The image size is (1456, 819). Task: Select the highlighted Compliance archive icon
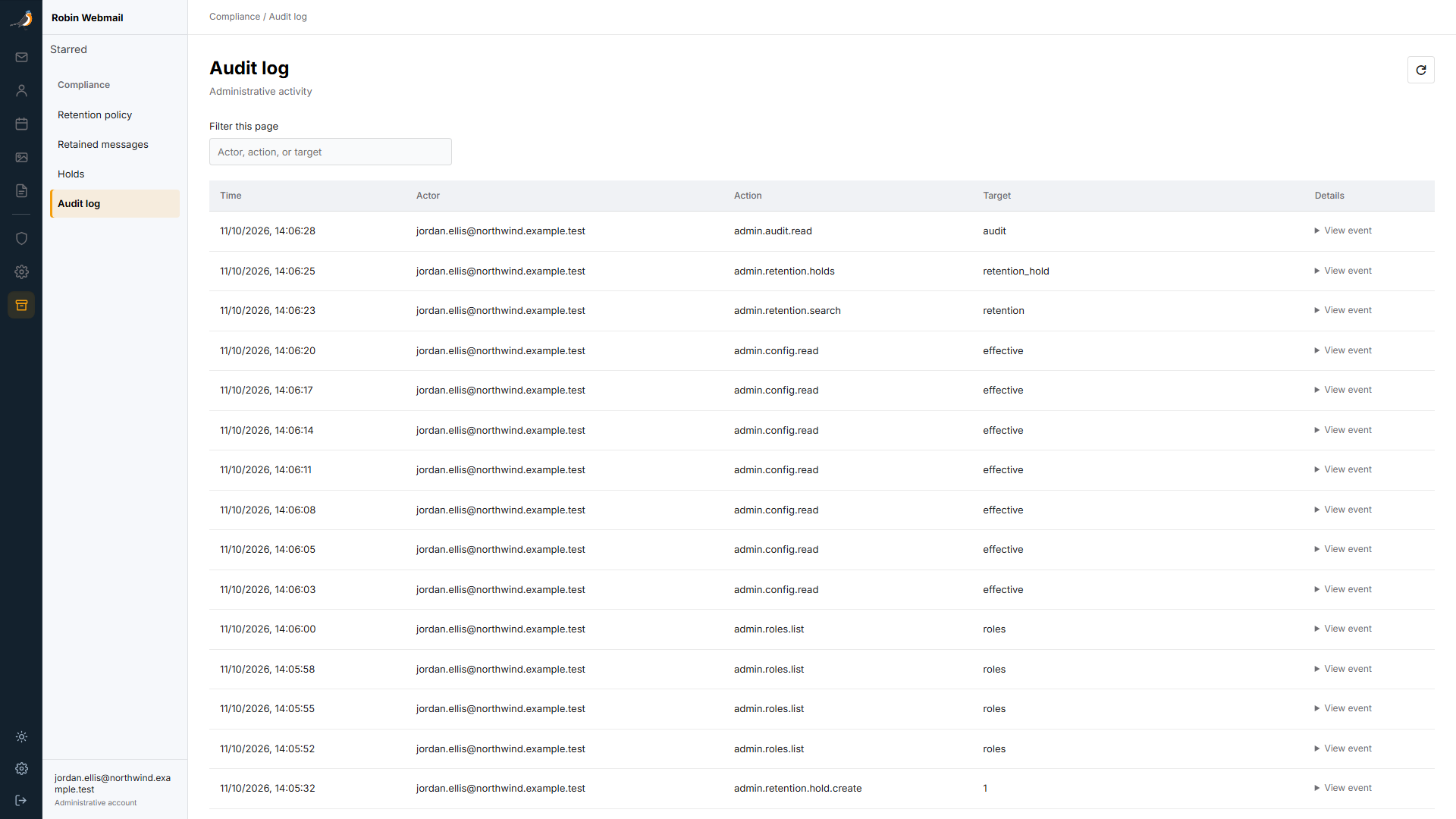pyautogui.click(x=21, y=305)
